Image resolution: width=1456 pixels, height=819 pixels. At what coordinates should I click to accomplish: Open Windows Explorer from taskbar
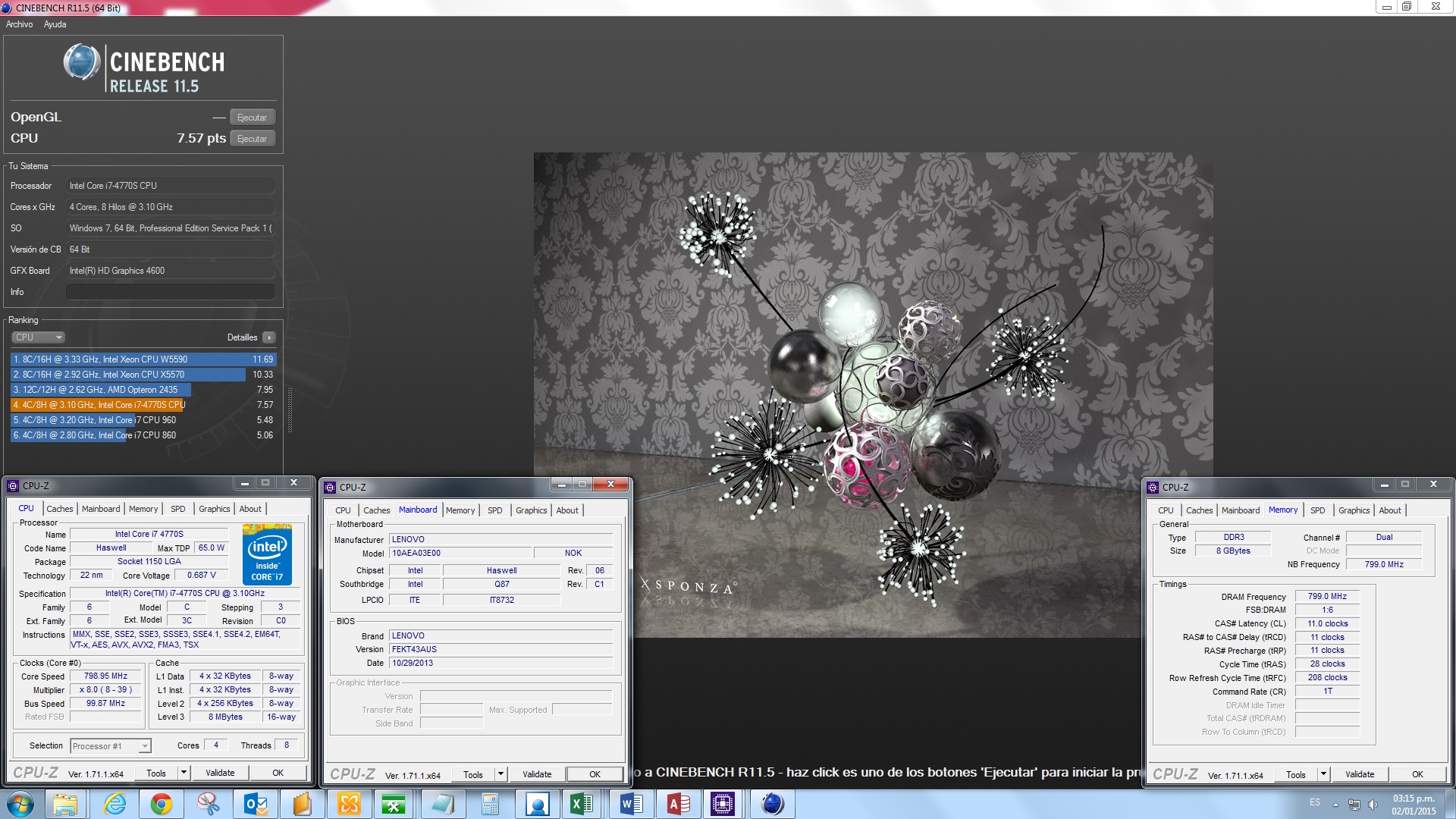(65, 804)
